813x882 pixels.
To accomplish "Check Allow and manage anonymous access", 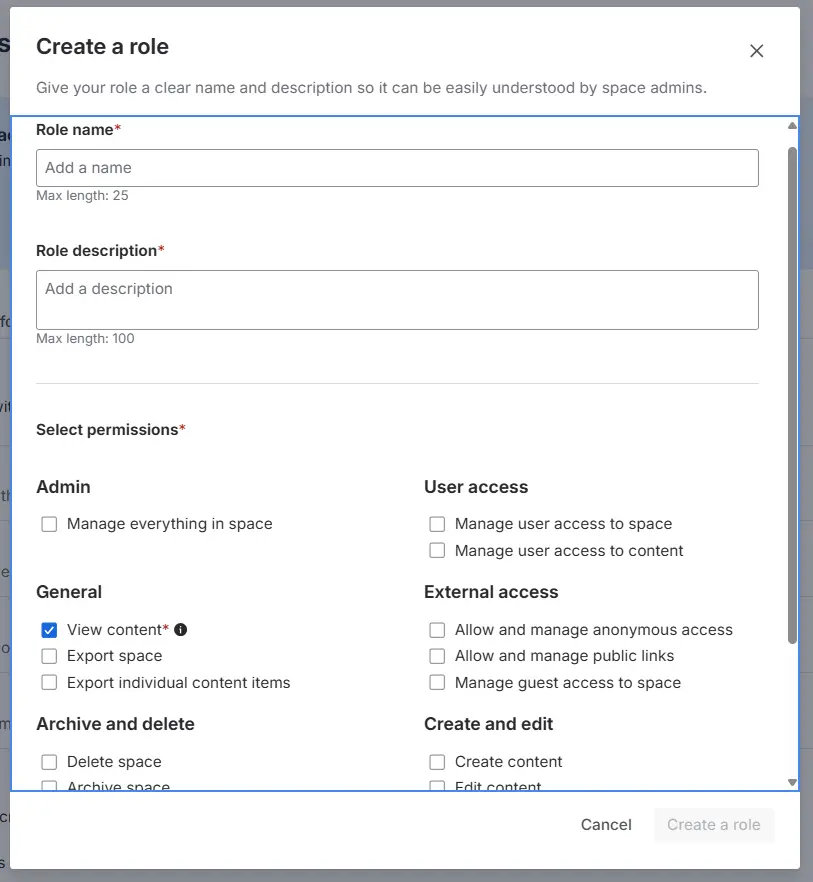I will click(x=437, y=630).
